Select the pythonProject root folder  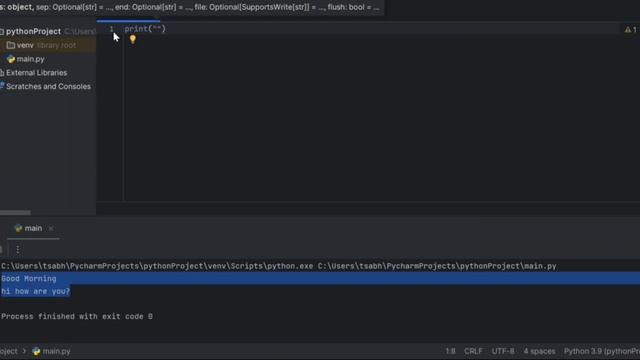click(33, 31)
